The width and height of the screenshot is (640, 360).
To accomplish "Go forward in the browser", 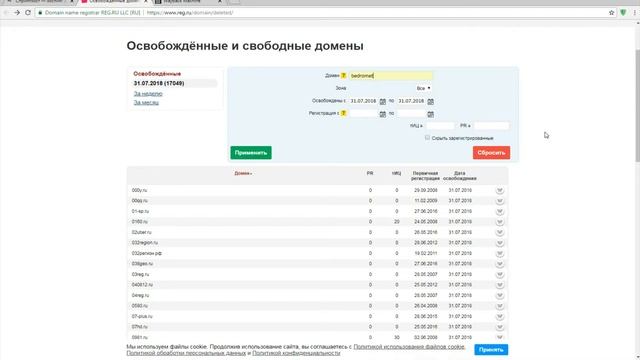I will tap(17, 13).
